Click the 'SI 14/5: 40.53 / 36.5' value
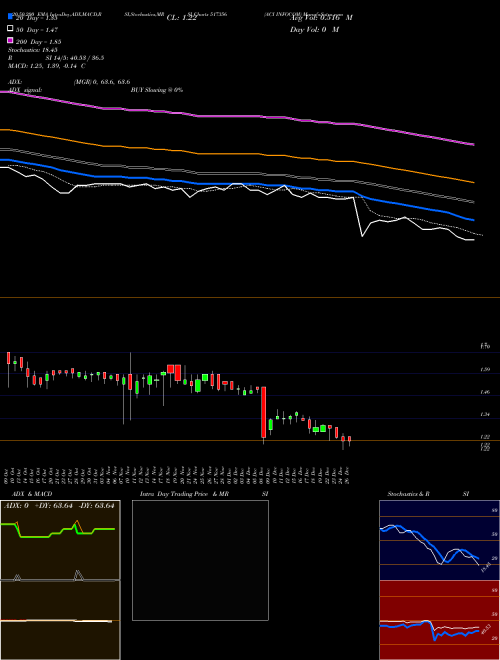This screenshot has width=500, height=660. (x=75, y=58)
